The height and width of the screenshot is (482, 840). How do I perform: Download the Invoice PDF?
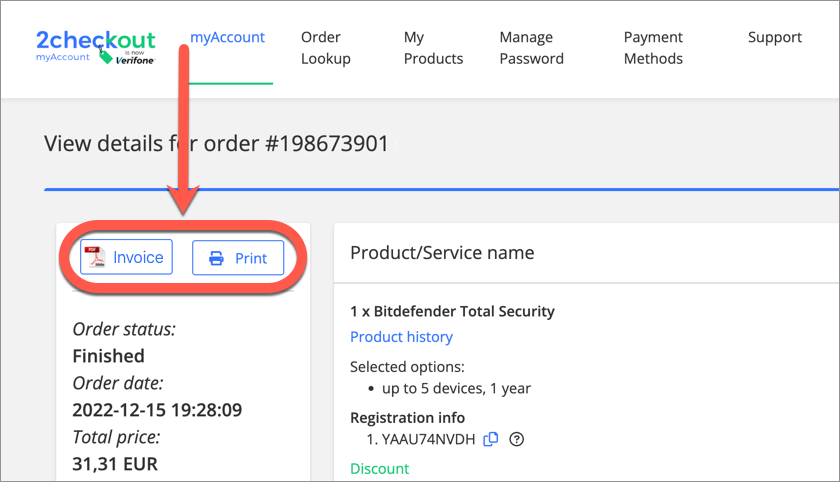126,257
